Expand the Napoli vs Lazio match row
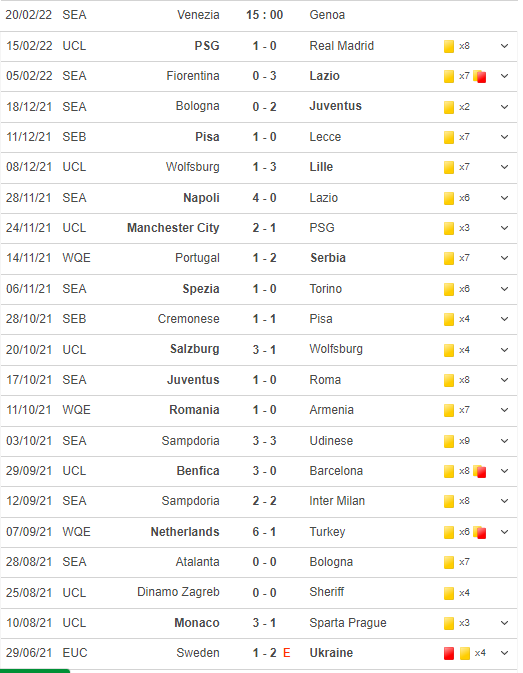The height and width of the screenshot is (673, 523). (505, 198)
